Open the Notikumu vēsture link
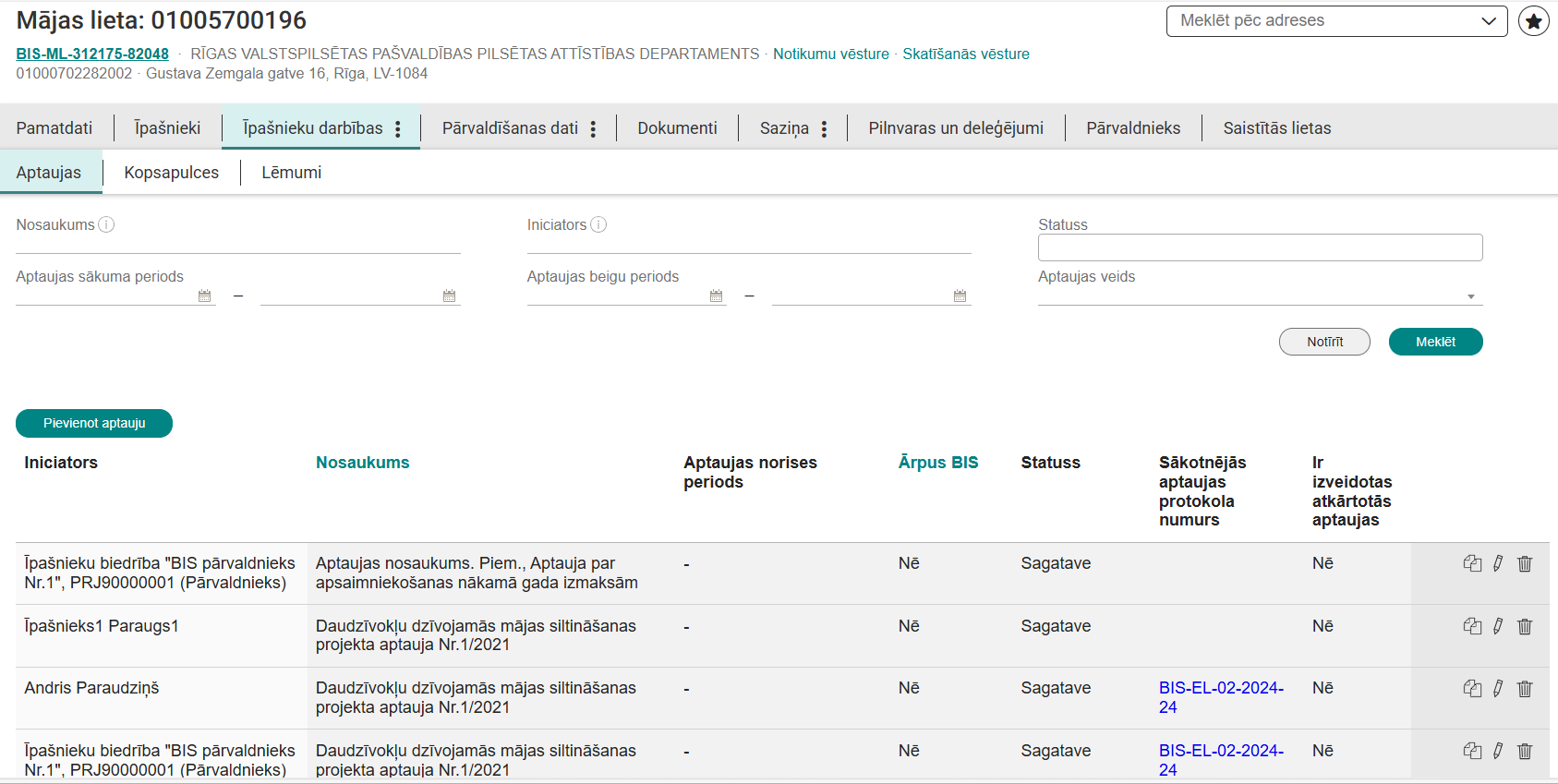 point(830,54)
